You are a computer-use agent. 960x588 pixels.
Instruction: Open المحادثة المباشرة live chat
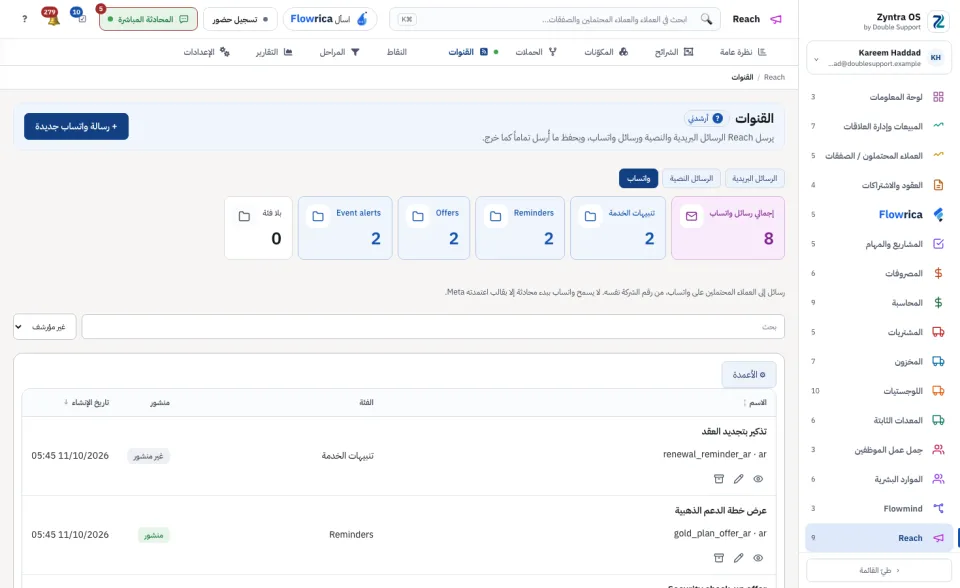(148, 19)
